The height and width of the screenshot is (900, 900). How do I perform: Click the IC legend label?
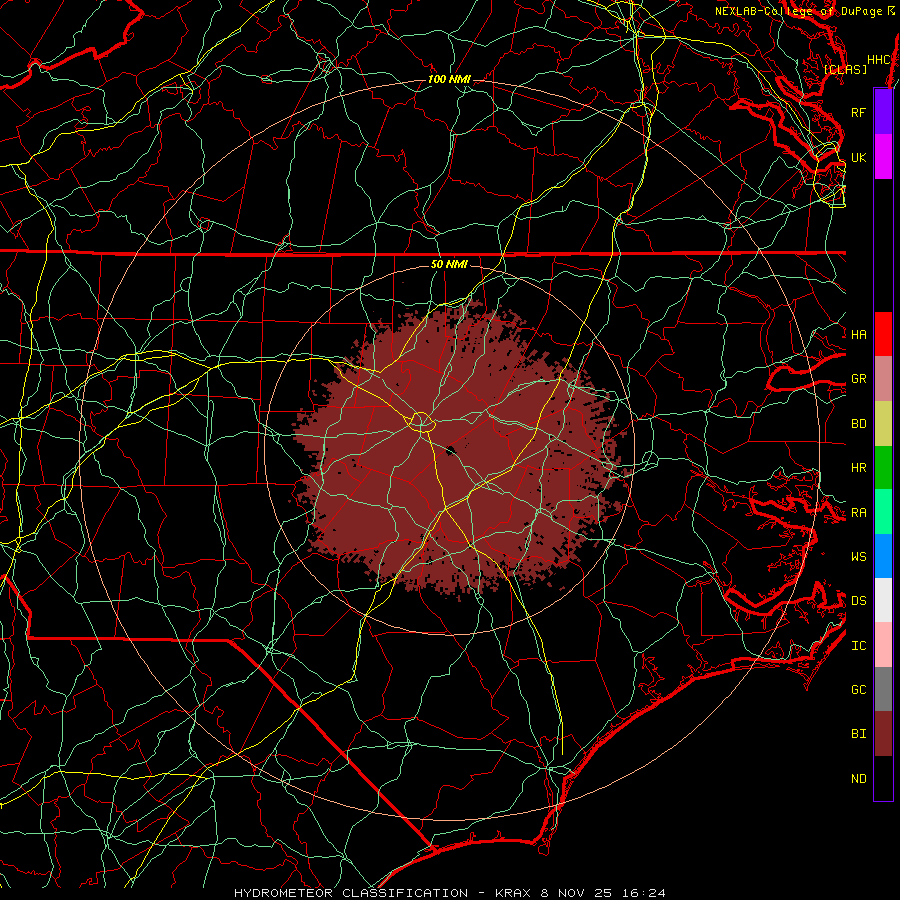point(858,646)
